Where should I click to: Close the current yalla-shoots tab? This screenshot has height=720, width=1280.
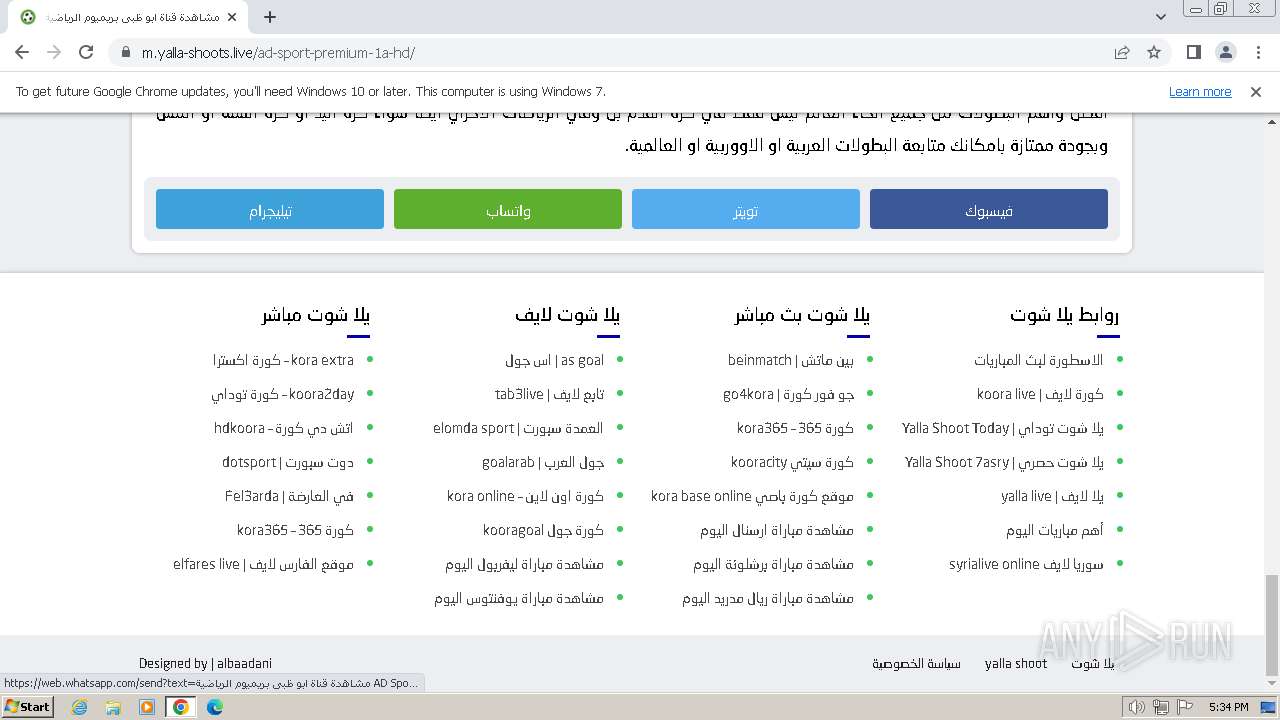click(x=232, y=17)
